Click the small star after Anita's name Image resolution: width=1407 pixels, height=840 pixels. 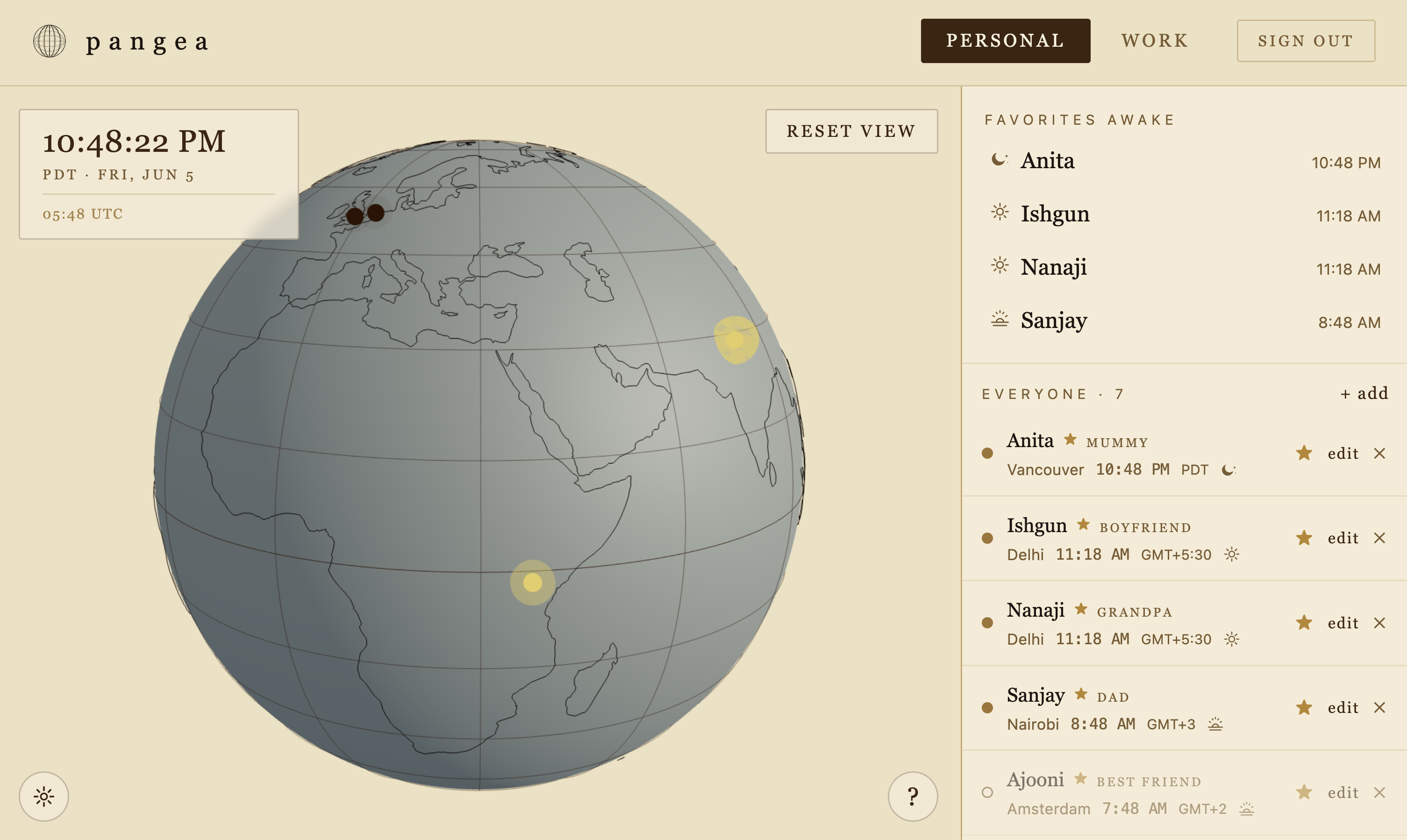(1070, 439)
